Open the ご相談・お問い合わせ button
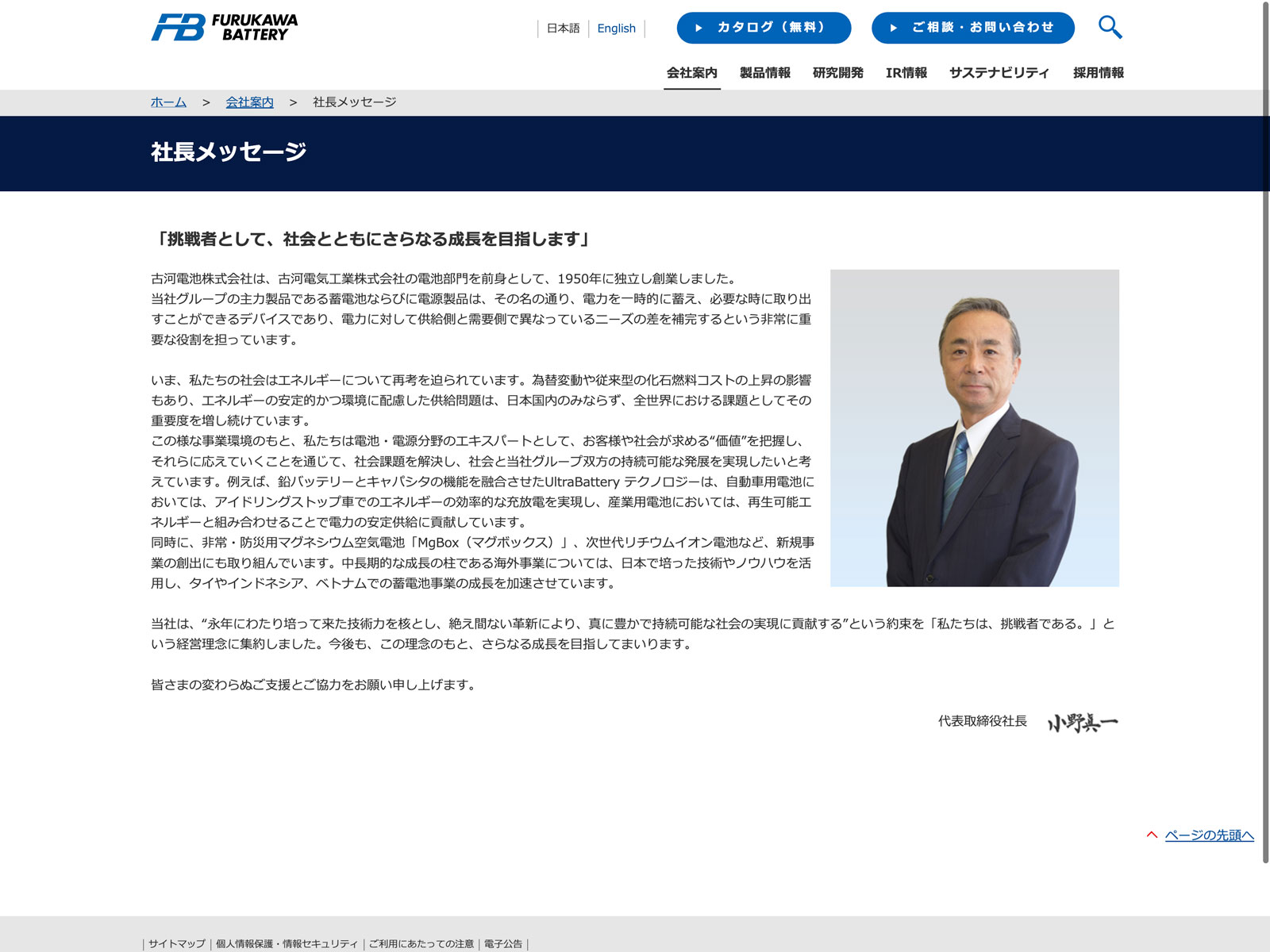1270x952 pixels. pyautogui.click(x=972, y=28)
